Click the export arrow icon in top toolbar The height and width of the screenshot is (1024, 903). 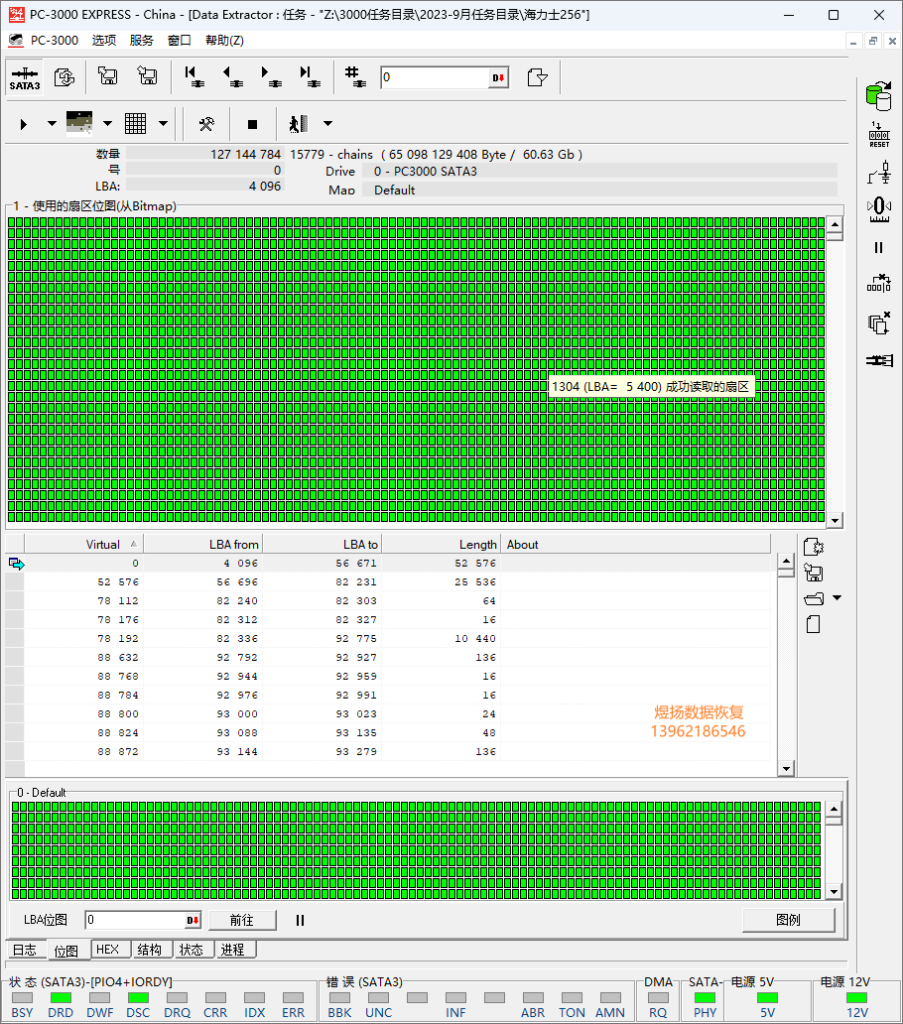(x=537, y=77)
